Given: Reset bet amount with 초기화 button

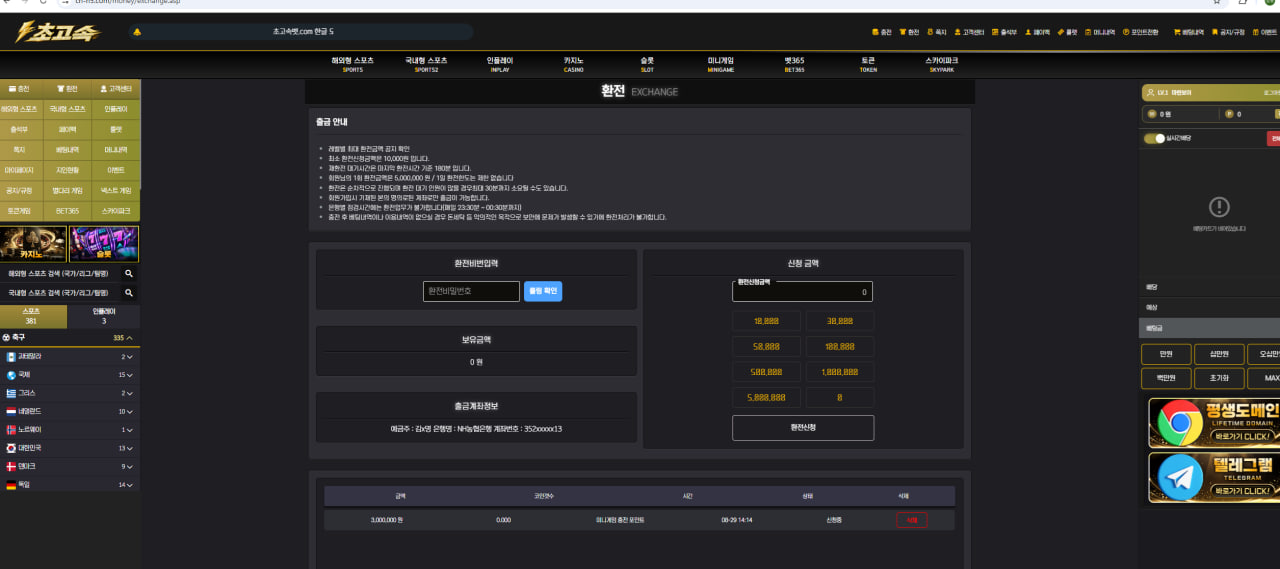Looking at the screenshot, I should (1218, 379).
